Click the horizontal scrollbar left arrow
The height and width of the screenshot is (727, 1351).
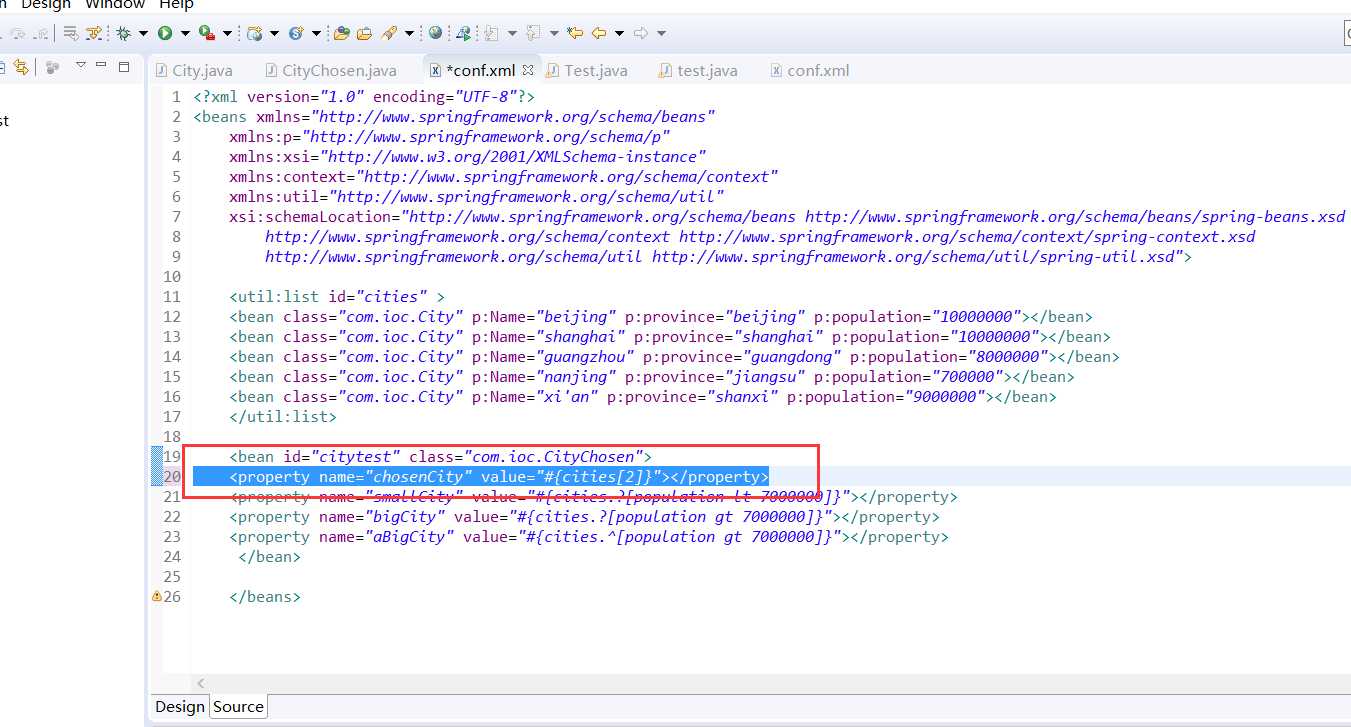[201, 683]
